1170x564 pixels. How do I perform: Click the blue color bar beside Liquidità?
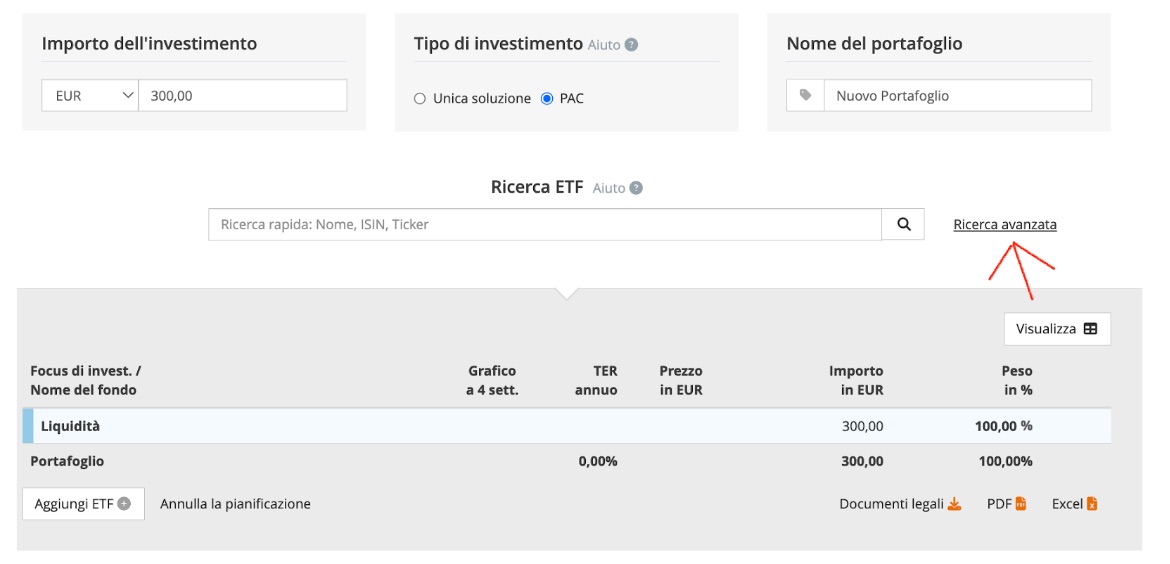(x=26, y=426)
